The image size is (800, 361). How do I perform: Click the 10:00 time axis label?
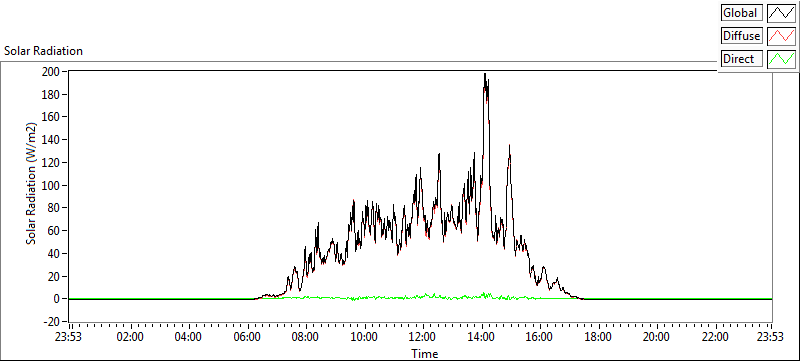[364, 337]
